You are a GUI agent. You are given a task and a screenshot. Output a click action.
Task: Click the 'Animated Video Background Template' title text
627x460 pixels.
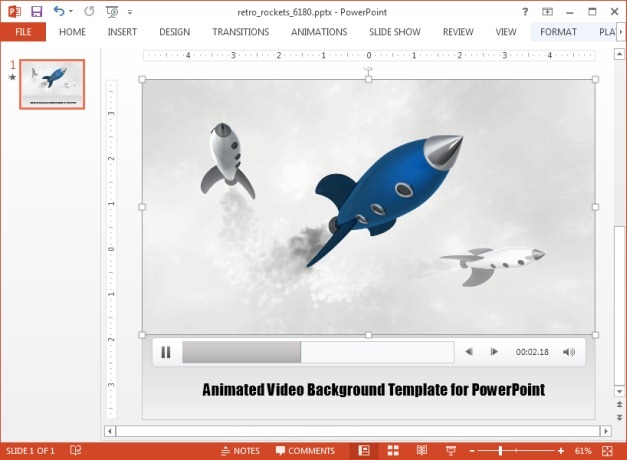click(x=373, y=390)
